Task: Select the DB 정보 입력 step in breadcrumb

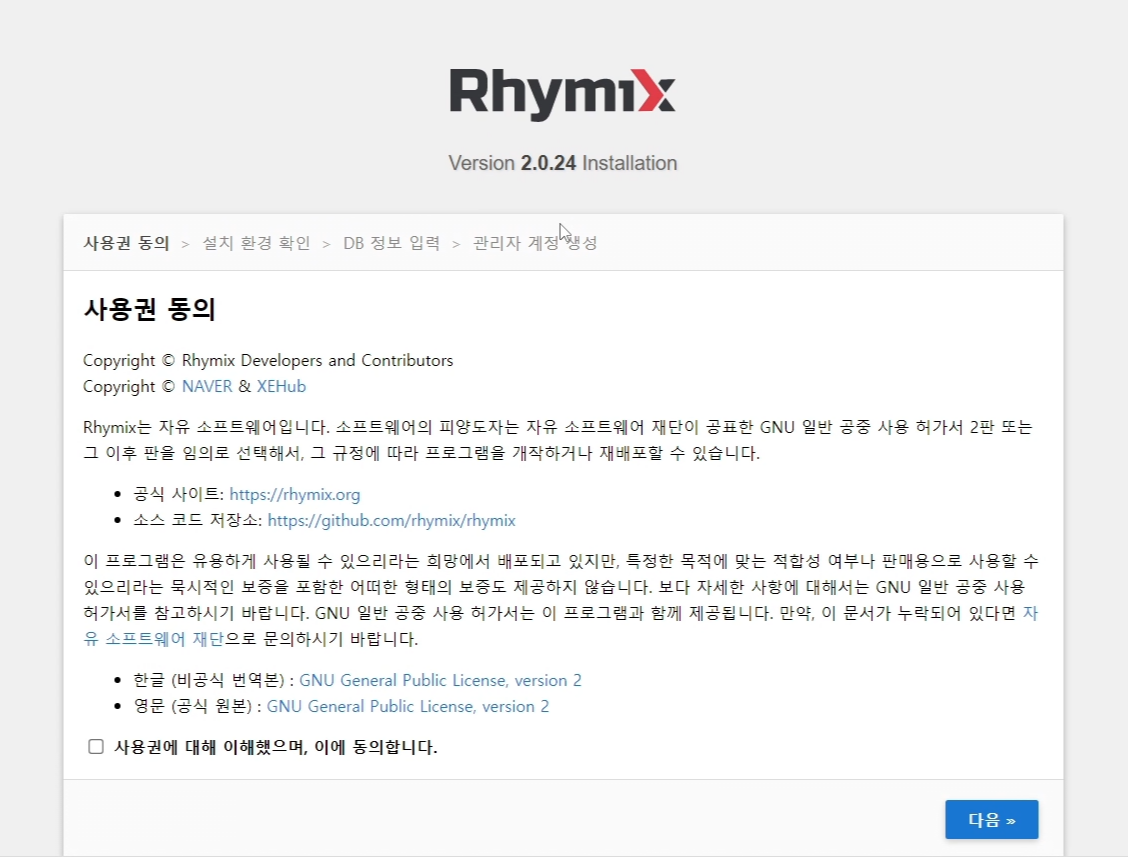Action: (391, 243)
